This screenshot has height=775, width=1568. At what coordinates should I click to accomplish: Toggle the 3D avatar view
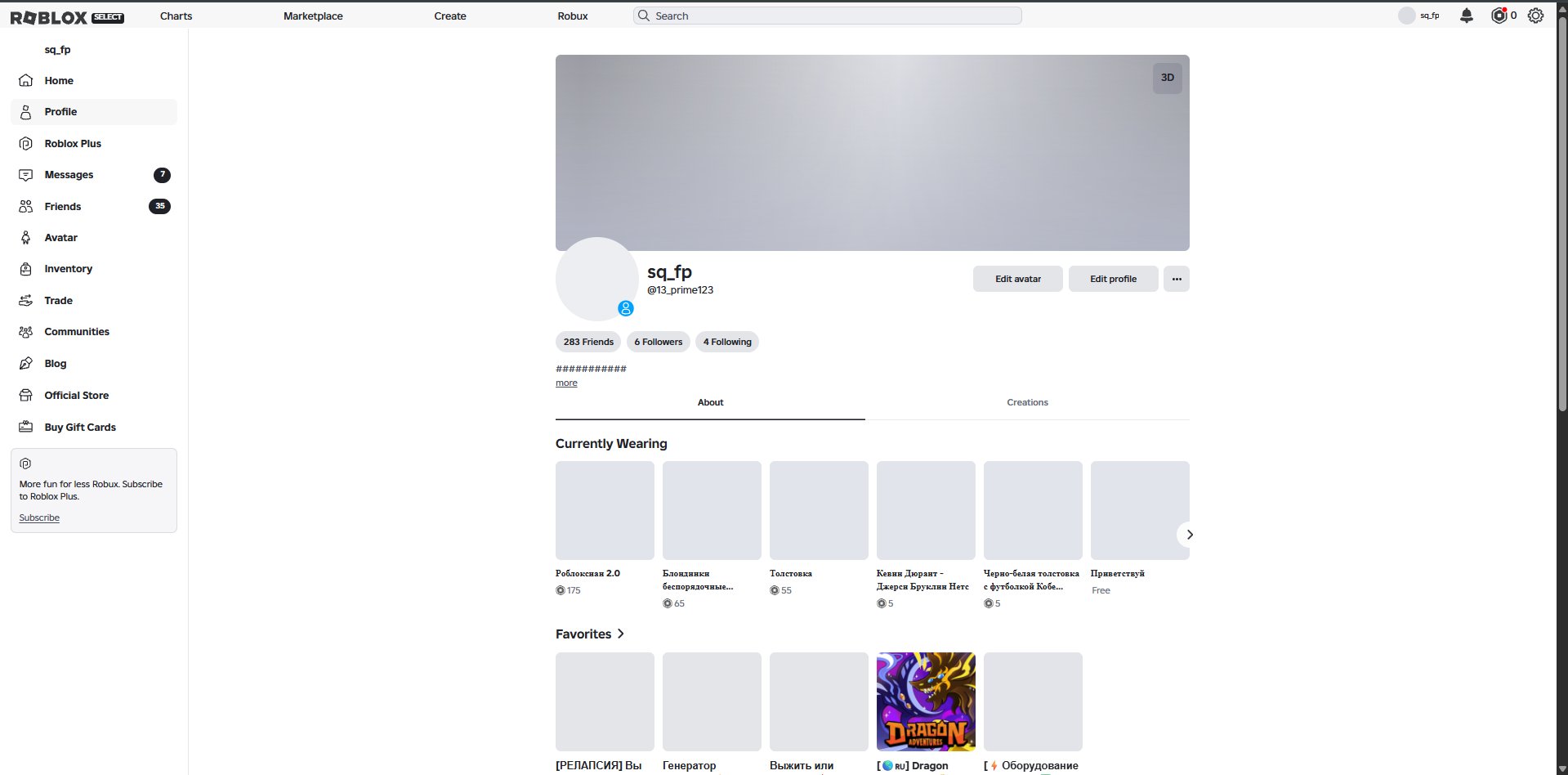(1168, 78)
